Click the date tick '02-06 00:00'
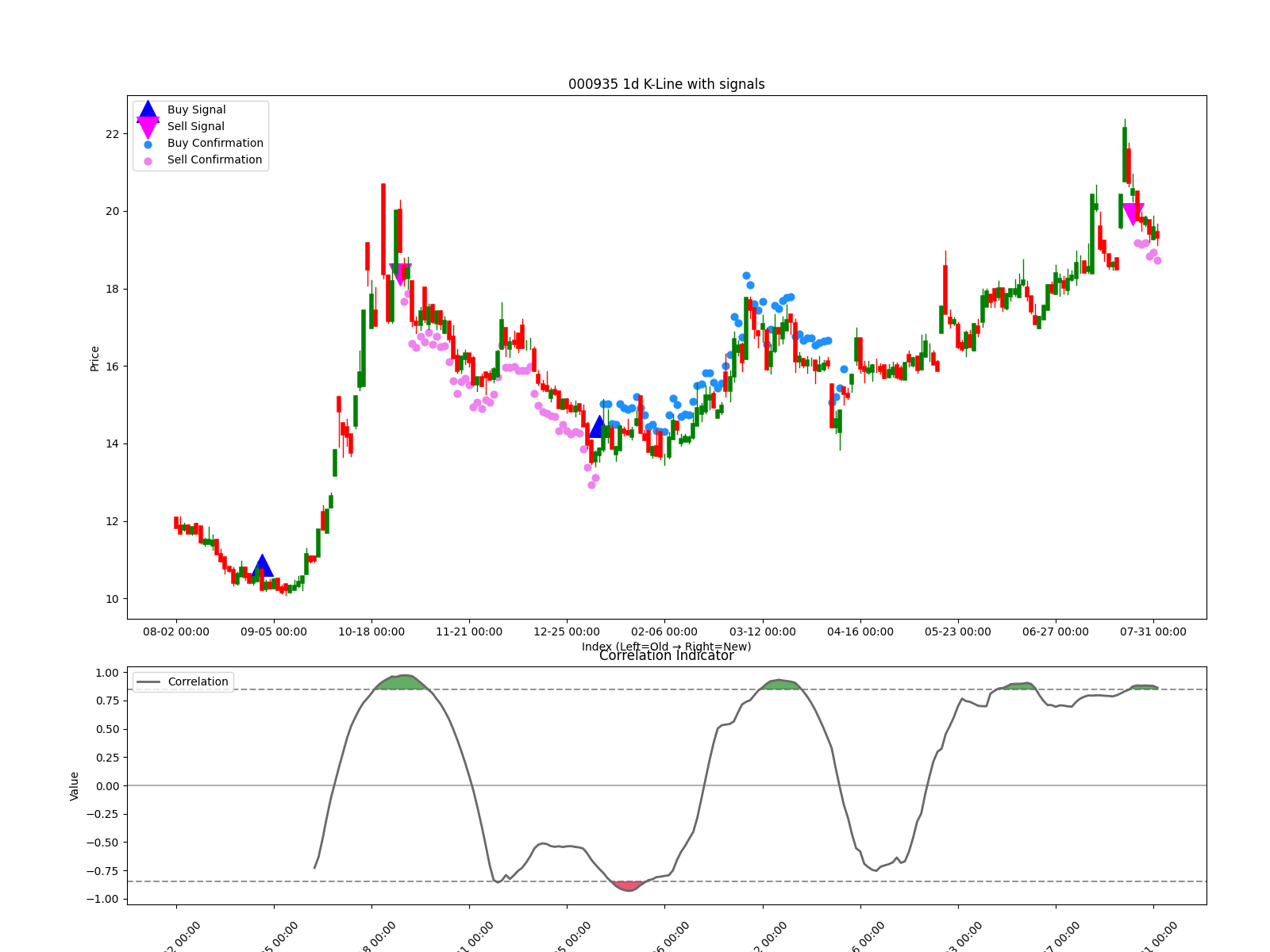1270x952 pixels. tap(664, 632)
